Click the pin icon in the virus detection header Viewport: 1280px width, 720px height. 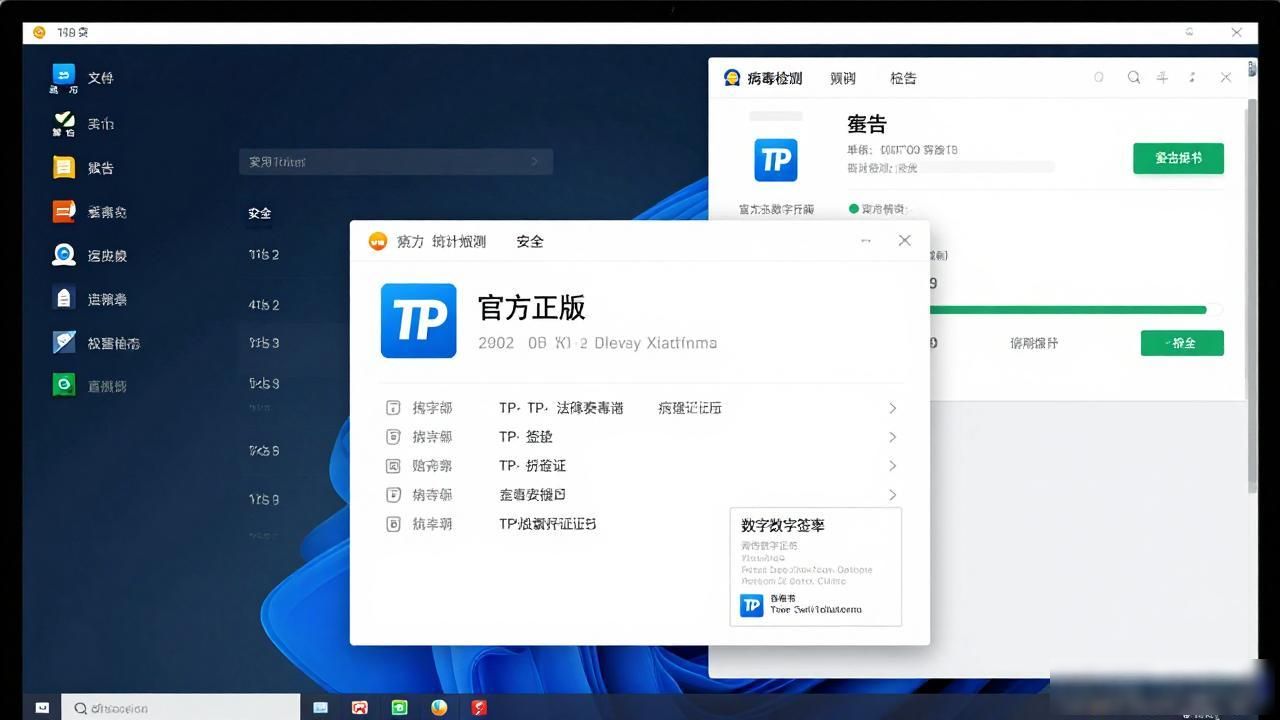(x=1162, y=77)
